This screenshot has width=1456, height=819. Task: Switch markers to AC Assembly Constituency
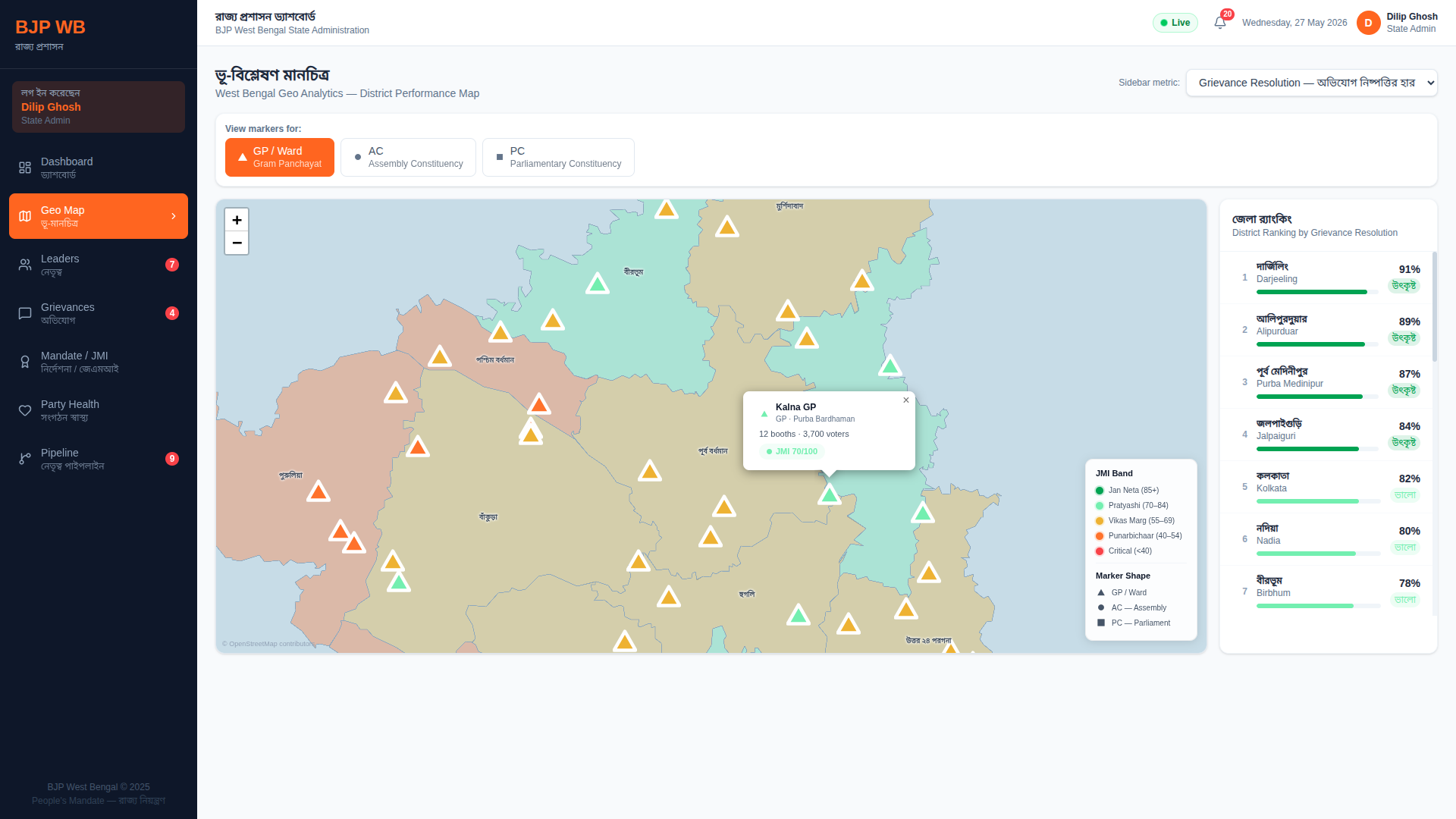[x=408, y=157]
